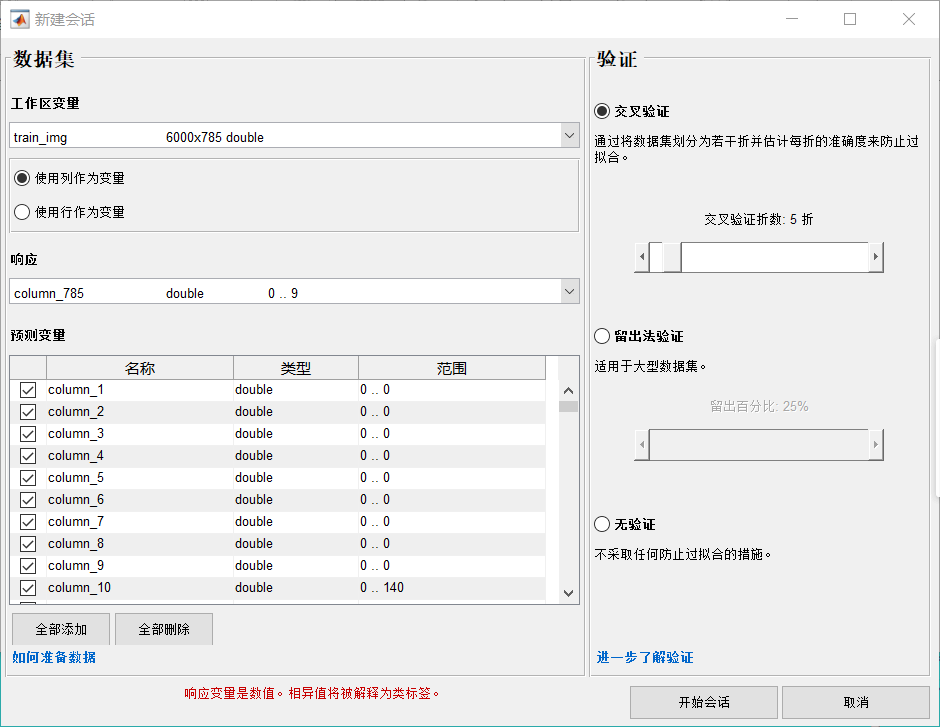Select the 交叉验证 radio button

coord(602,111)
